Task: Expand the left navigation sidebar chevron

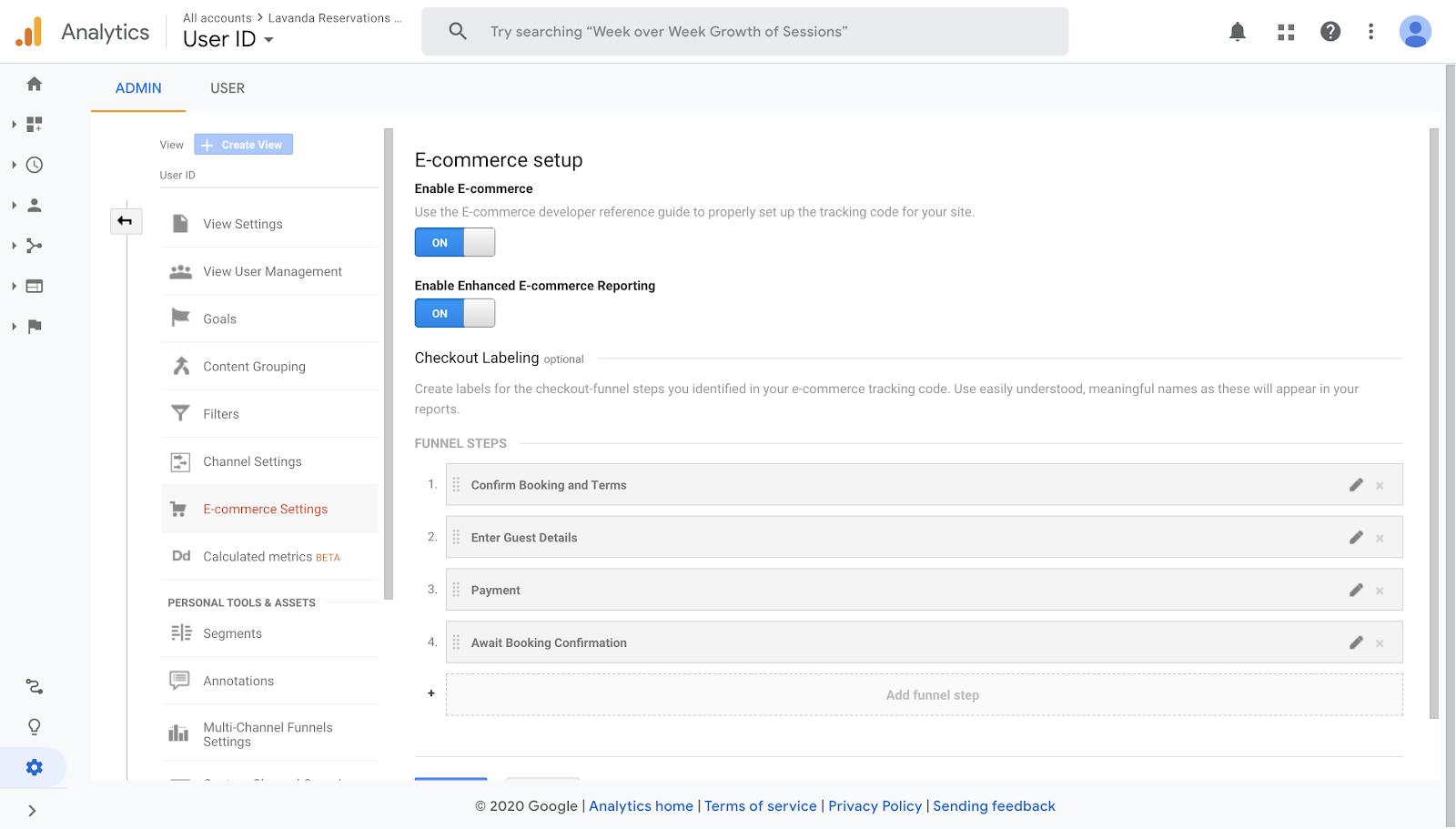Action: coord(32,811)
